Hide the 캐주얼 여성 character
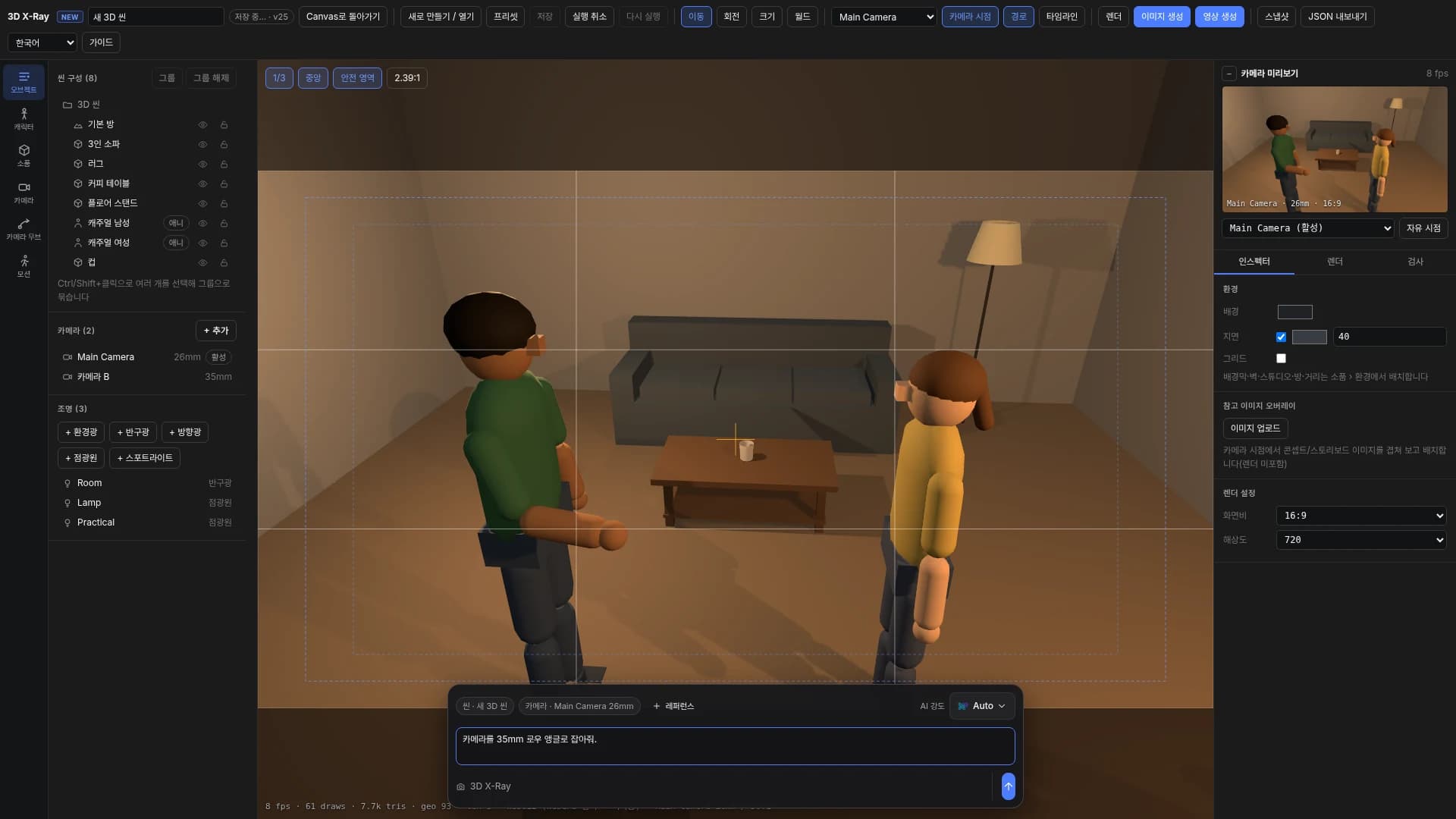 tap(202, 243)
